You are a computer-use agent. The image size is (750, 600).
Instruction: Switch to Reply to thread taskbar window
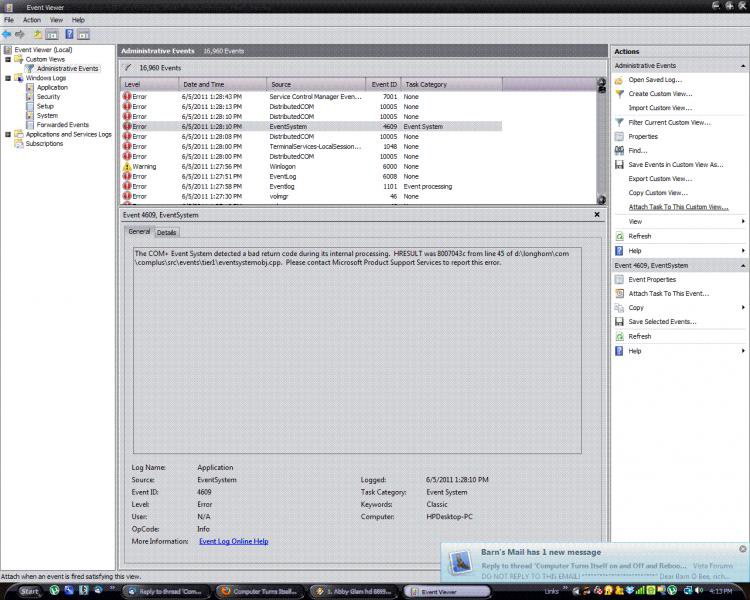point(166,591)
